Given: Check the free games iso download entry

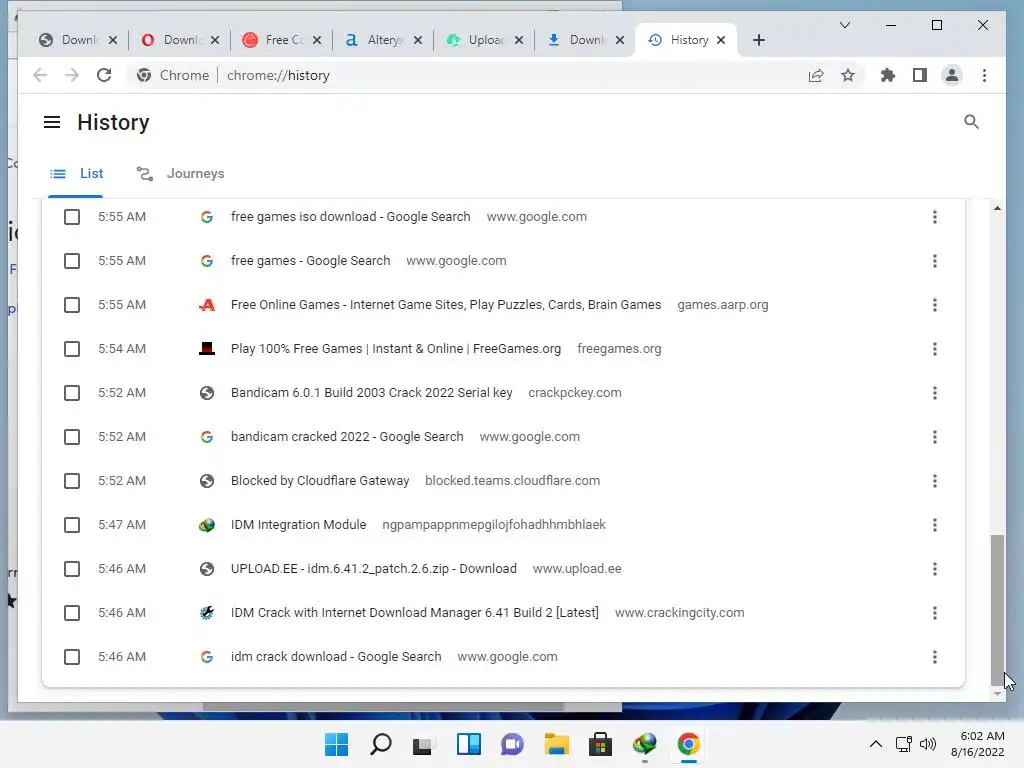Looking at the screenshot, I should pyautogui.click(x=72, y=217).
